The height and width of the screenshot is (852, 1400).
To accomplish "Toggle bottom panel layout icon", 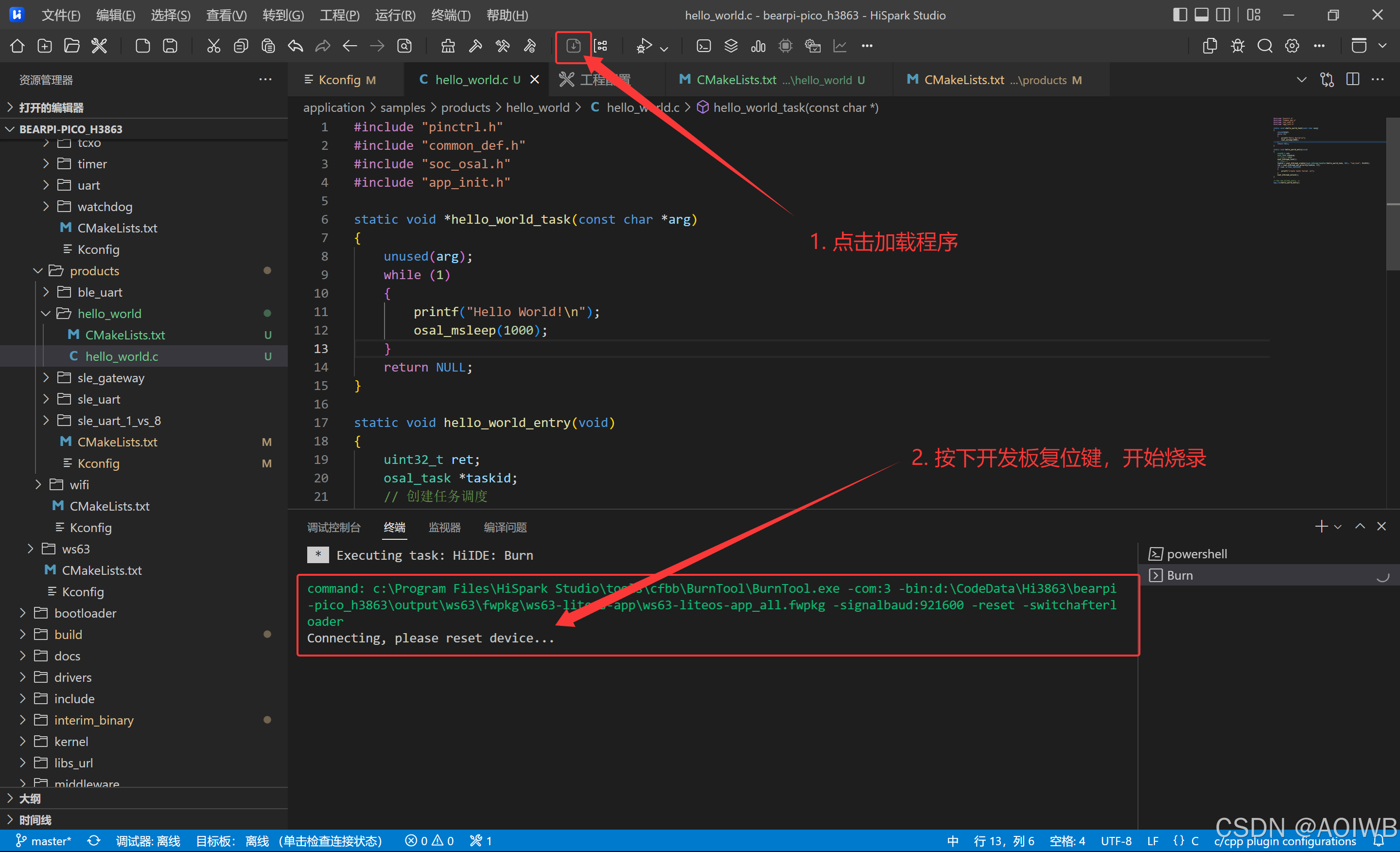I will point(1201,15).
